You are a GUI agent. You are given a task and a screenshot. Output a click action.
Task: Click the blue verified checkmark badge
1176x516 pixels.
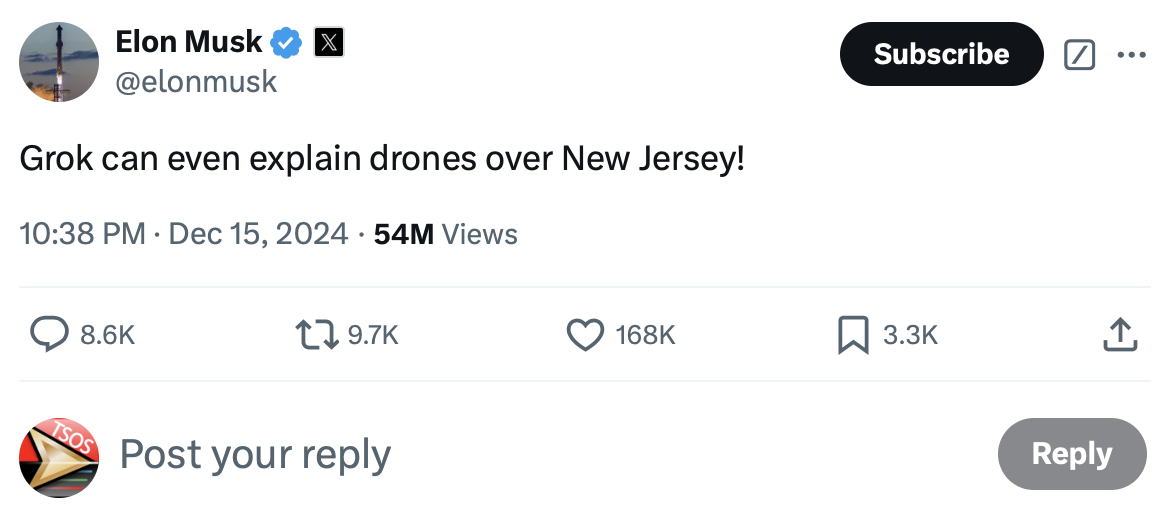288,42
